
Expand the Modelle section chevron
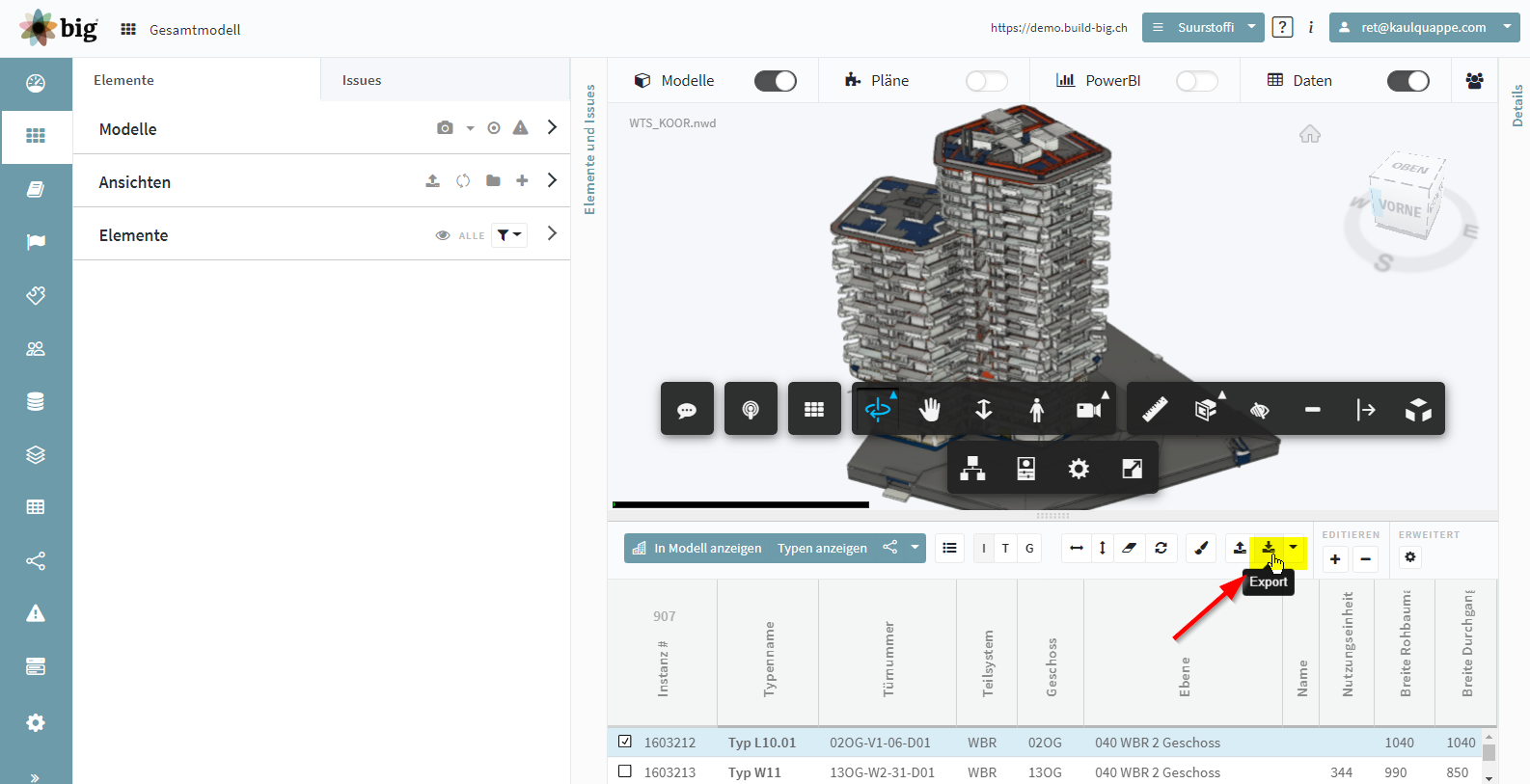[x=552, y=127]
